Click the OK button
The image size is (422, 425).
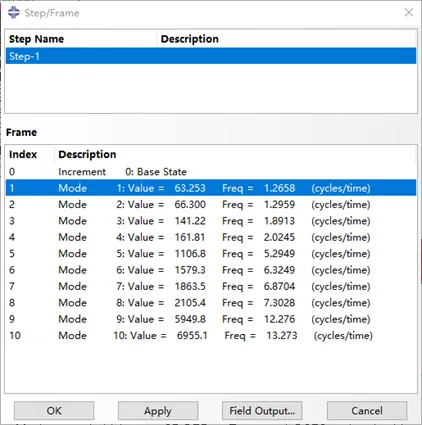(x=54, y=411)
